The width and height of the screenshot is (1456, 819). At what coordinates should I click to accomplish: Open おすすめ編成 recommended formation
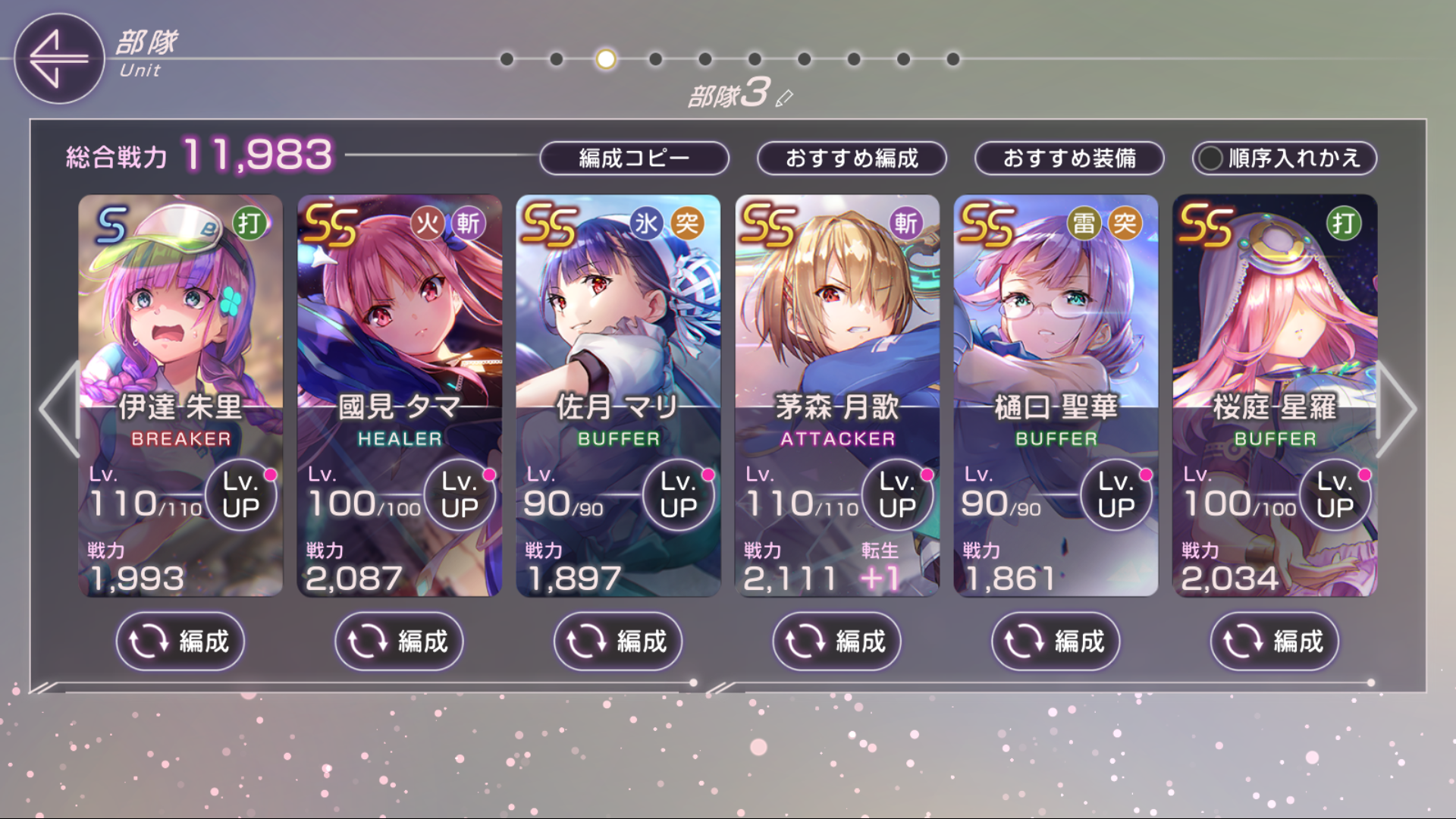pos(852,158)
